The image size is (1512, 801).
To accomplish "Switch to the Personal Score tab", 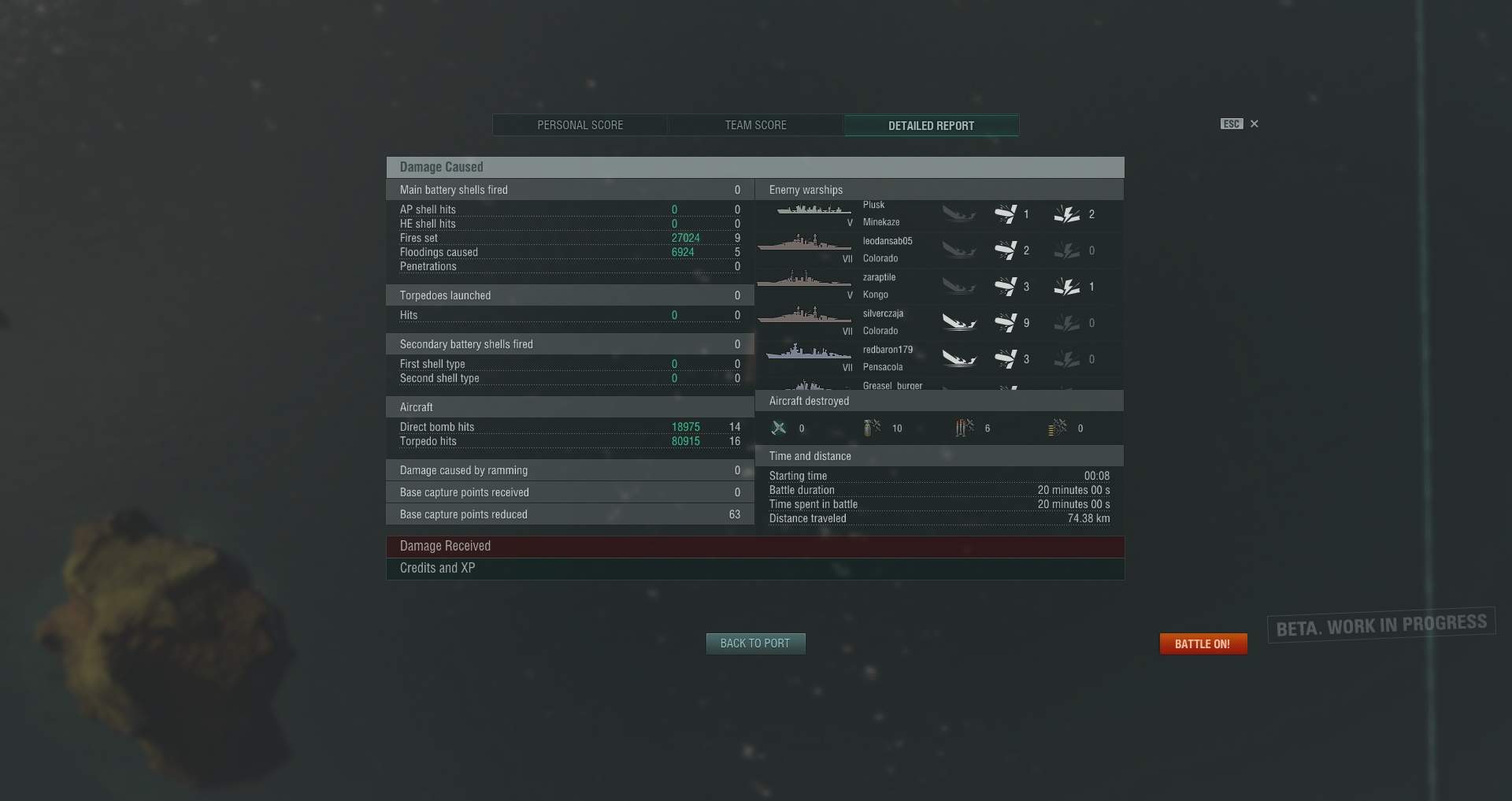I will tap(580, 125).
